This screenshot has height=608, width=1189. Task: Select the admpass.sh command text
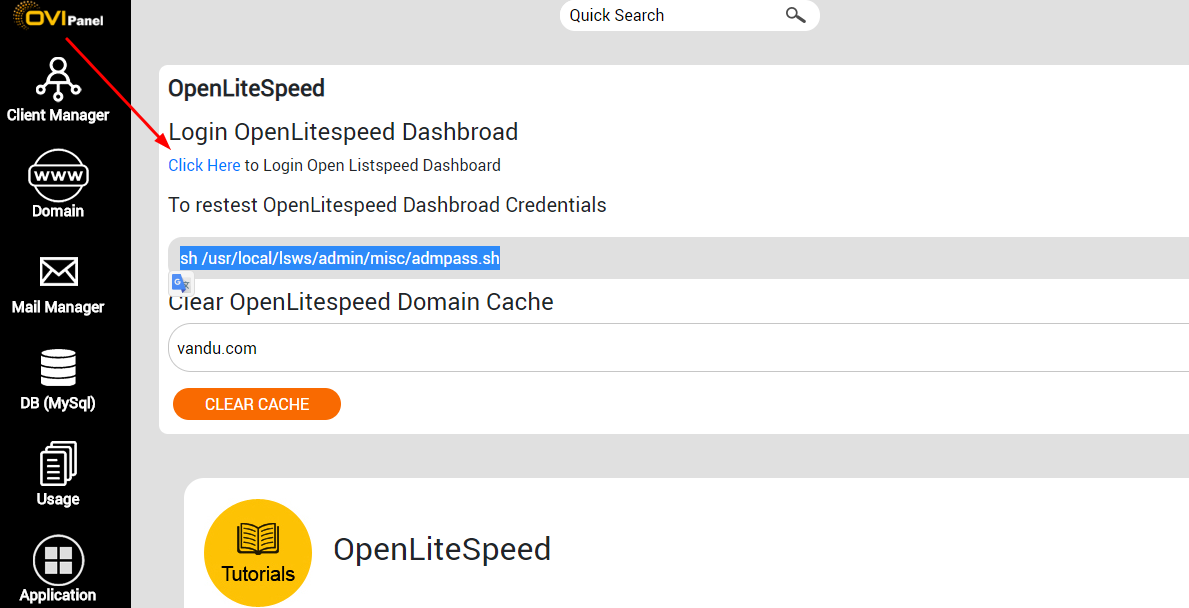point(340,259)
